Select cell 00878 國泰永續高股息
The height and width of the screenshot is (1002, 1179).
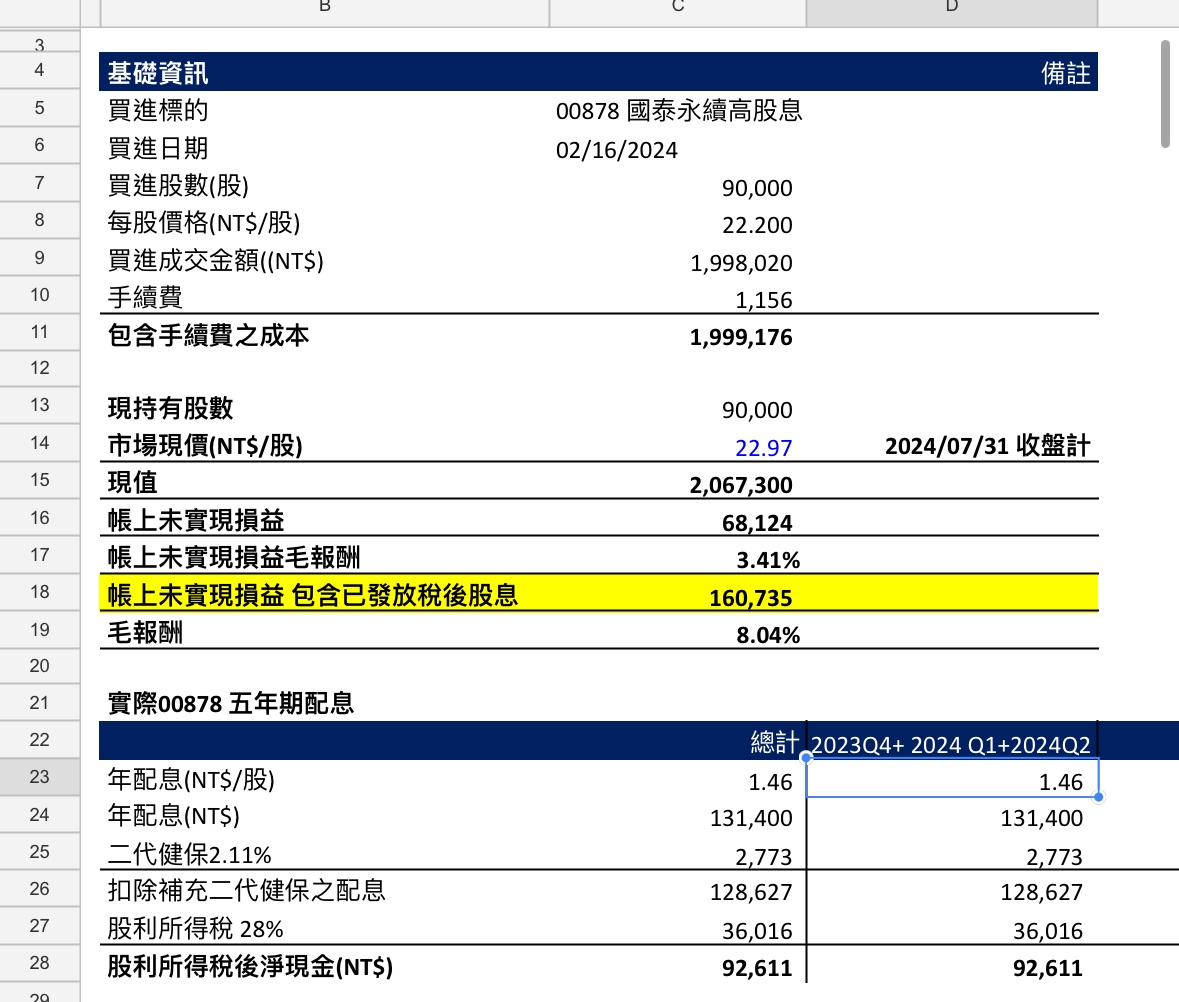679,111
